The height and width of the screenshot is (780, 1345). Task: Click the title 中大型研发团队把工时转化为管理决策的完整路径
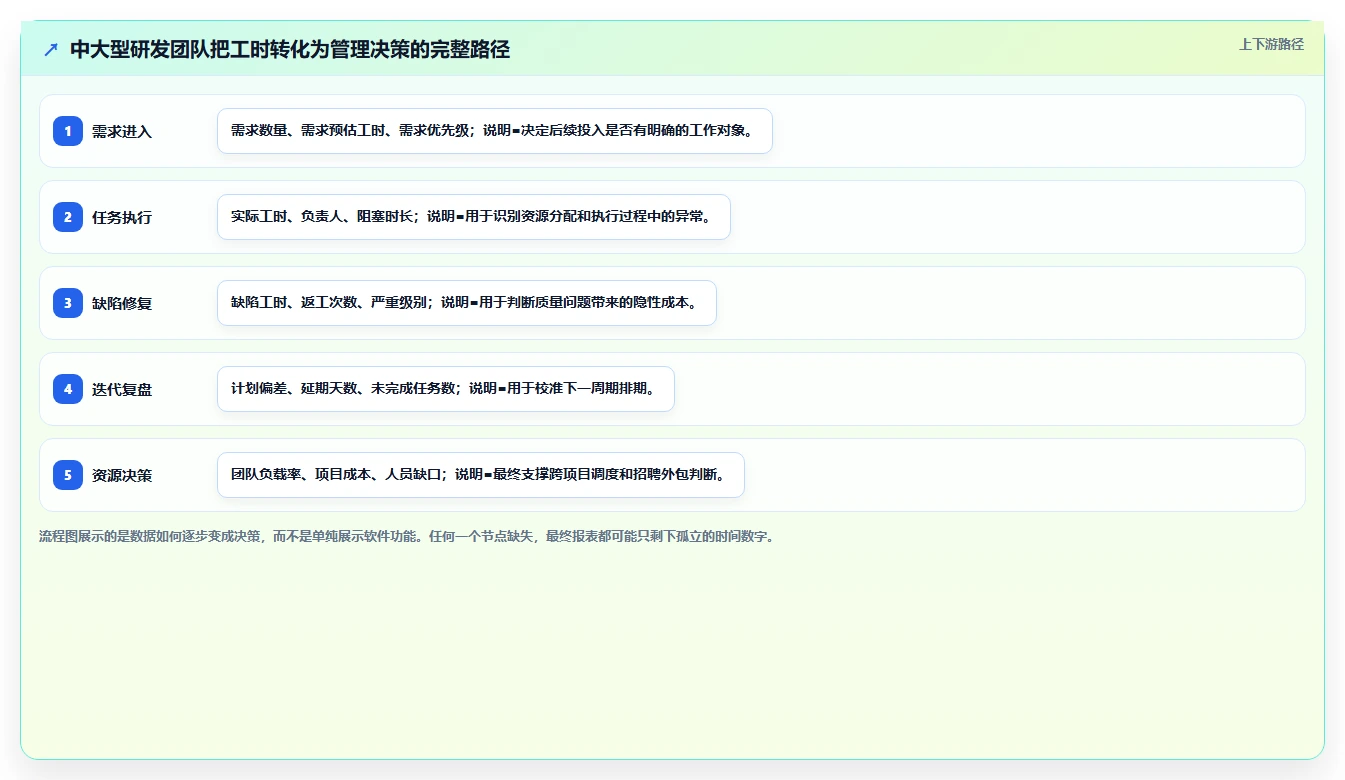[290, 50]
